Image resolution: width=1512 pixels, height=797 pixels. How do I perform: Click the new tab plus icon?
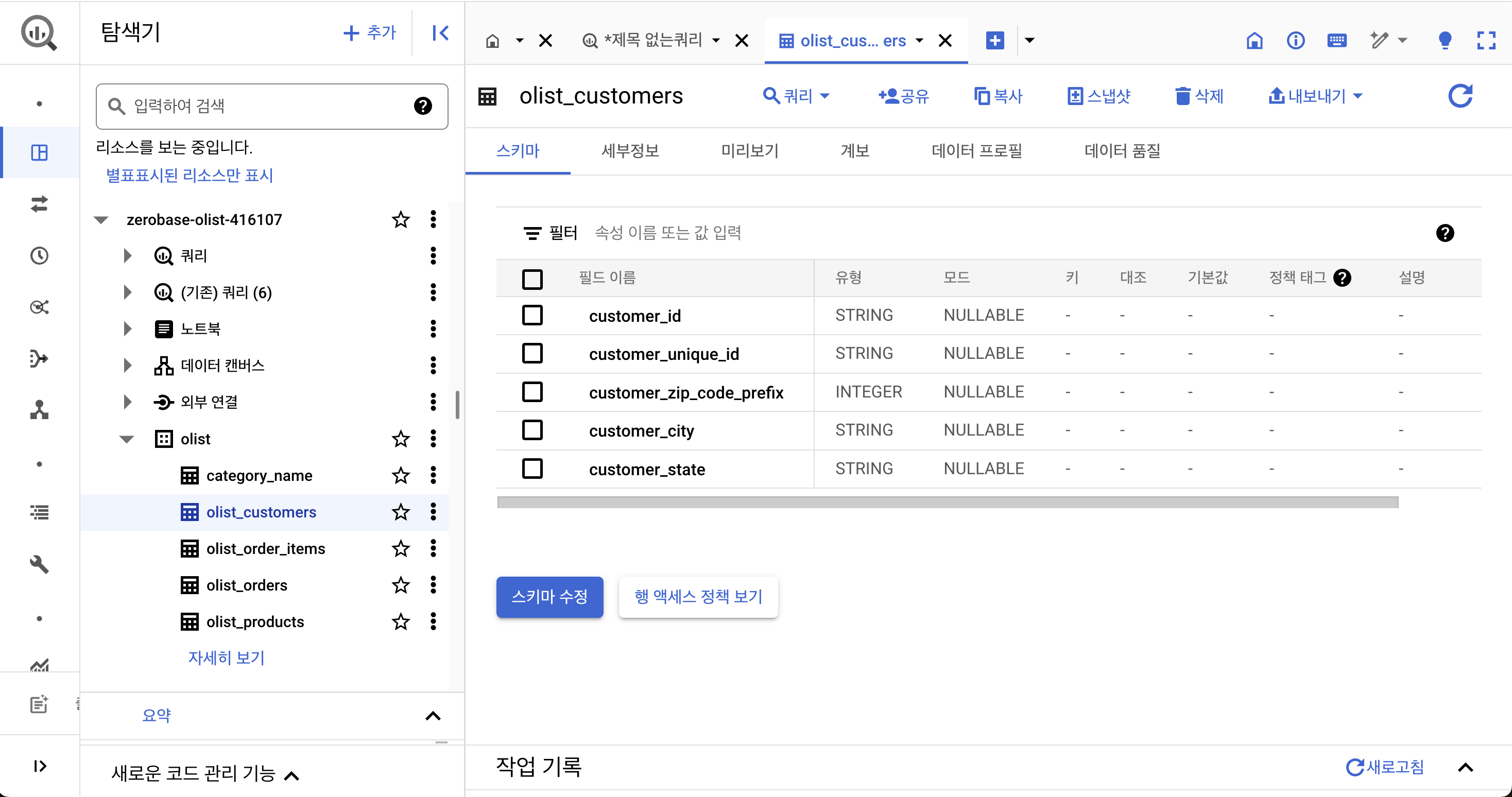pos(995,41)
